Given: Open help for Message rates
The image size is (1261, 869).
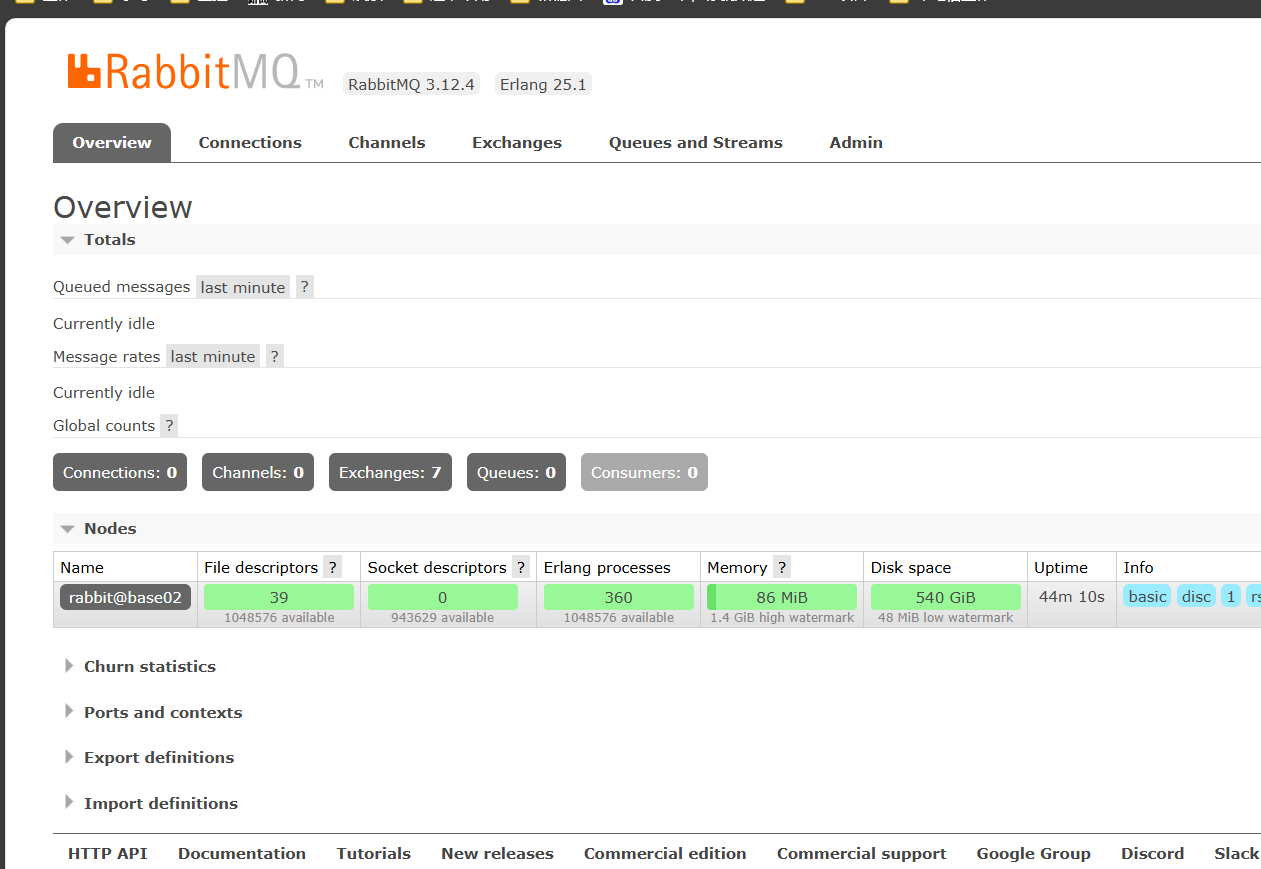Looking at the screenshot, I should click(275, 356).
